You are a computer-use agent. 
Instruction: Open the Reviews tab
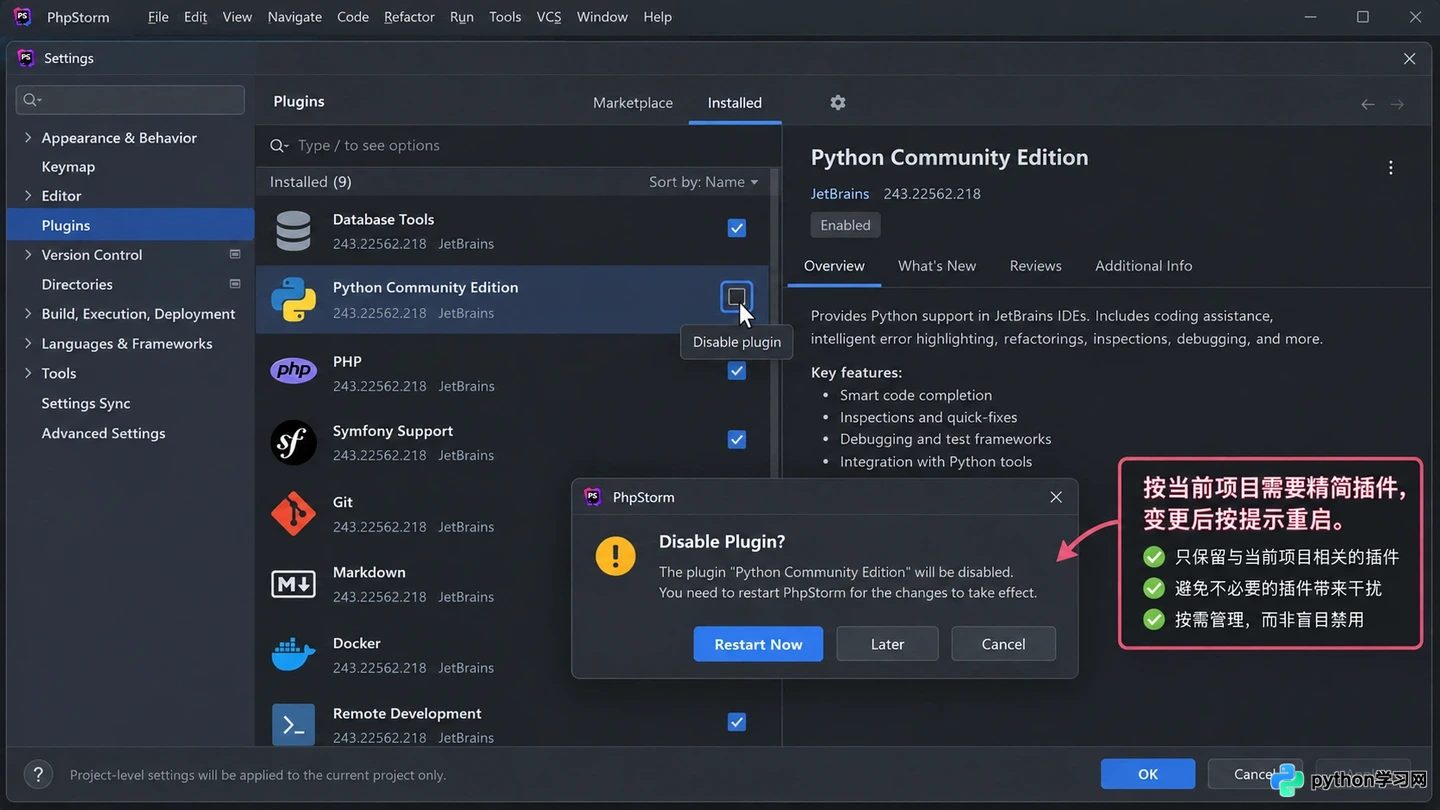pyautogui.click(x=1035, y=266)
